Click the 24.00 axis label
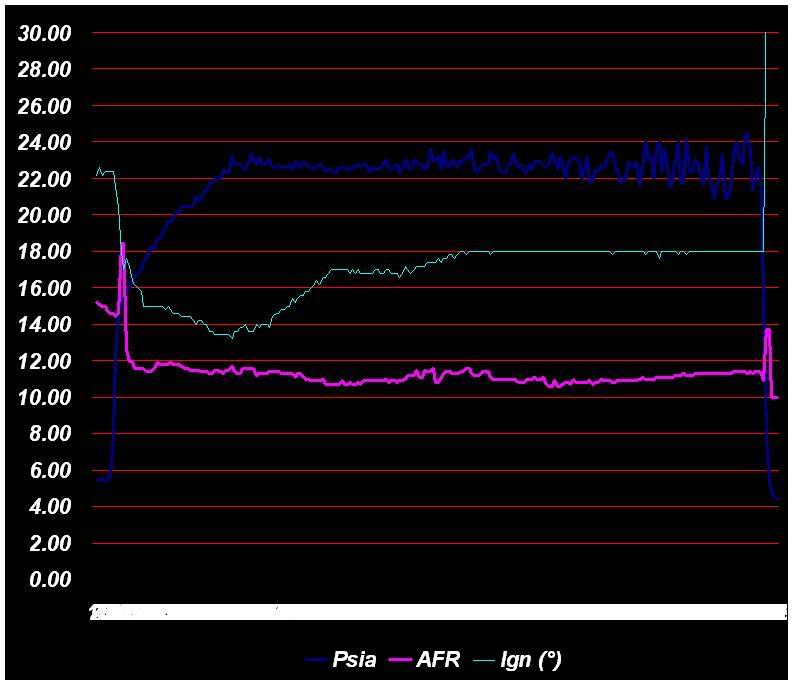793x684 pixels. point(45,143)
